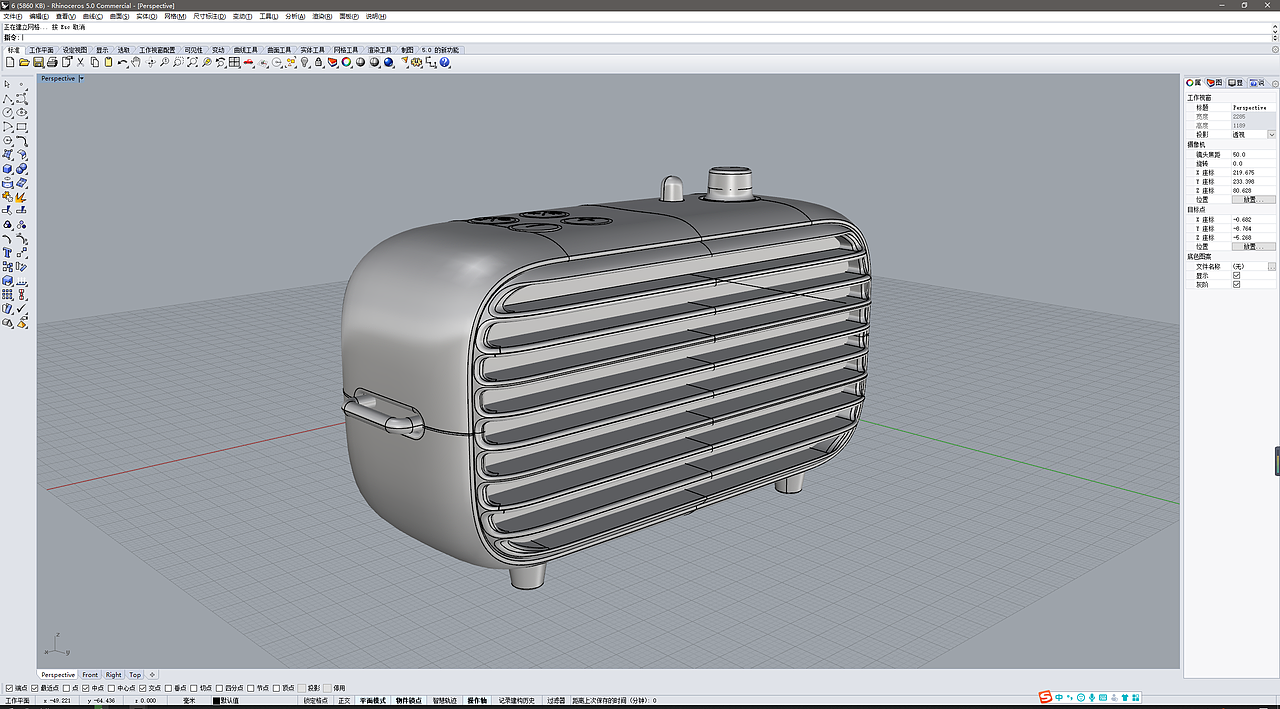Click the 毫米 units cell in status bar

click(188, 700)
